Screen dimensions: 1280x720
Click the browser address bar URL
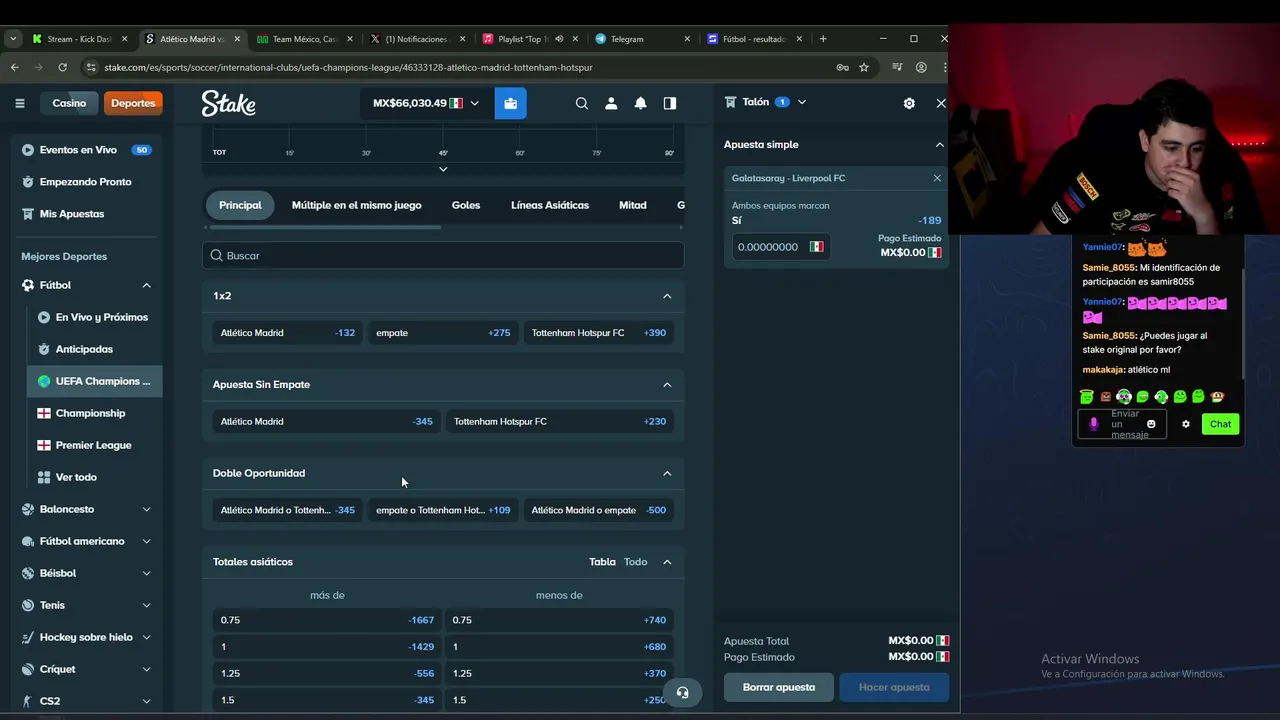348,67
